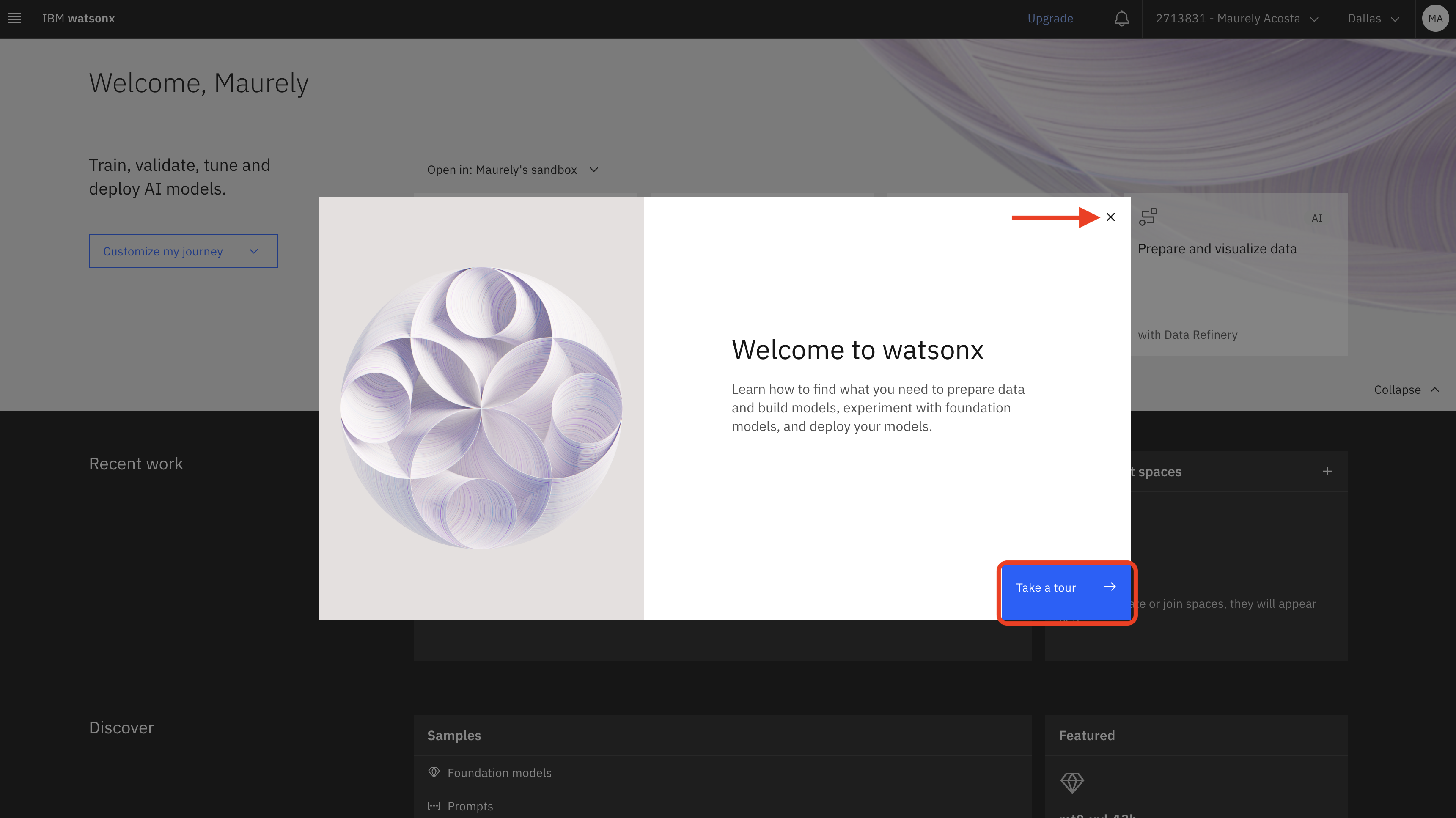Open the Prompts samples entry
This screenshot has height=818, width=1456.
[x=470, y=806]
